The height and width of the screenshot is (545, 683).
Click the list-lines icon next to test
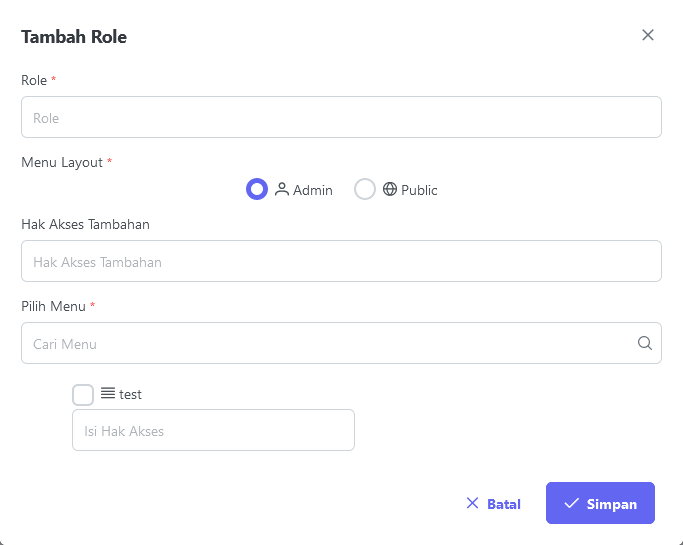coord(108,393)
